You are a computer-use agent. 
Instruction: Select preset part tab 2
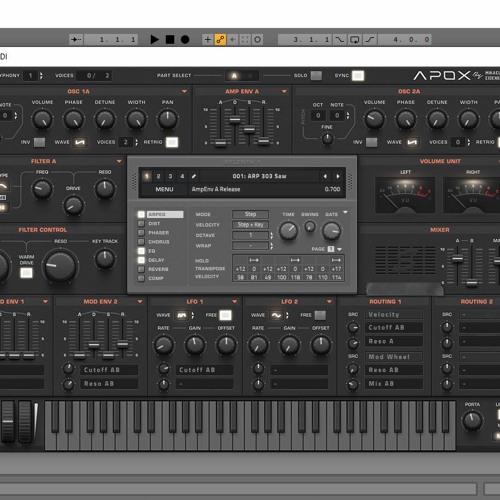tap(159, 176)
